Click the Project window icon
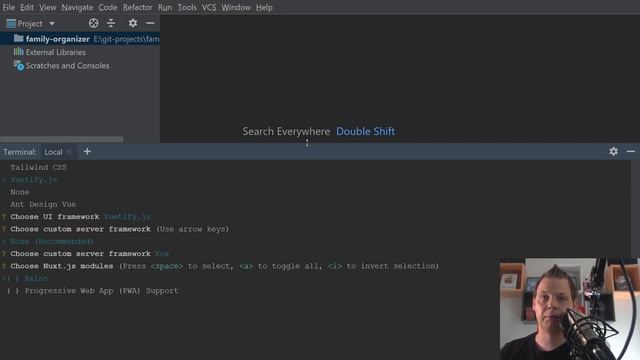640x360 pixels. (11, 24)
